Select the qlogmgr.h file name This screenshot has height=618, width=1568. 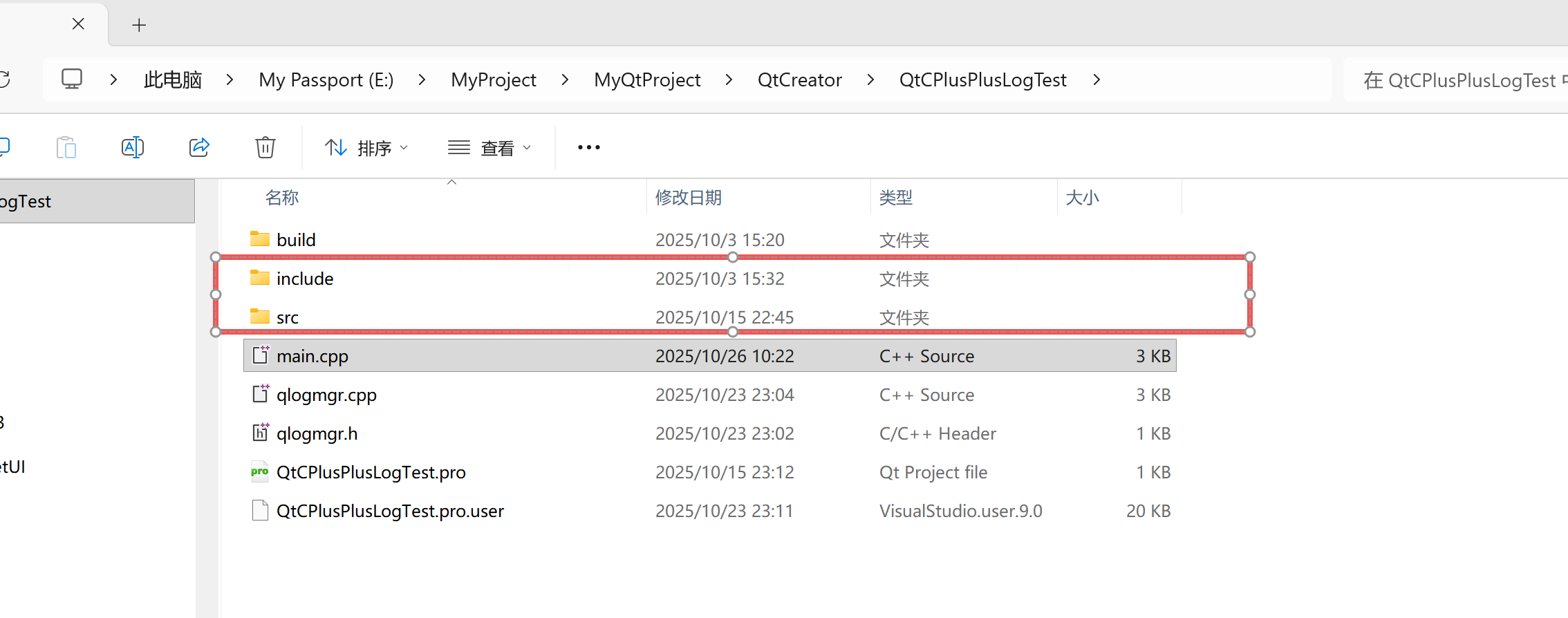[317, 433]
